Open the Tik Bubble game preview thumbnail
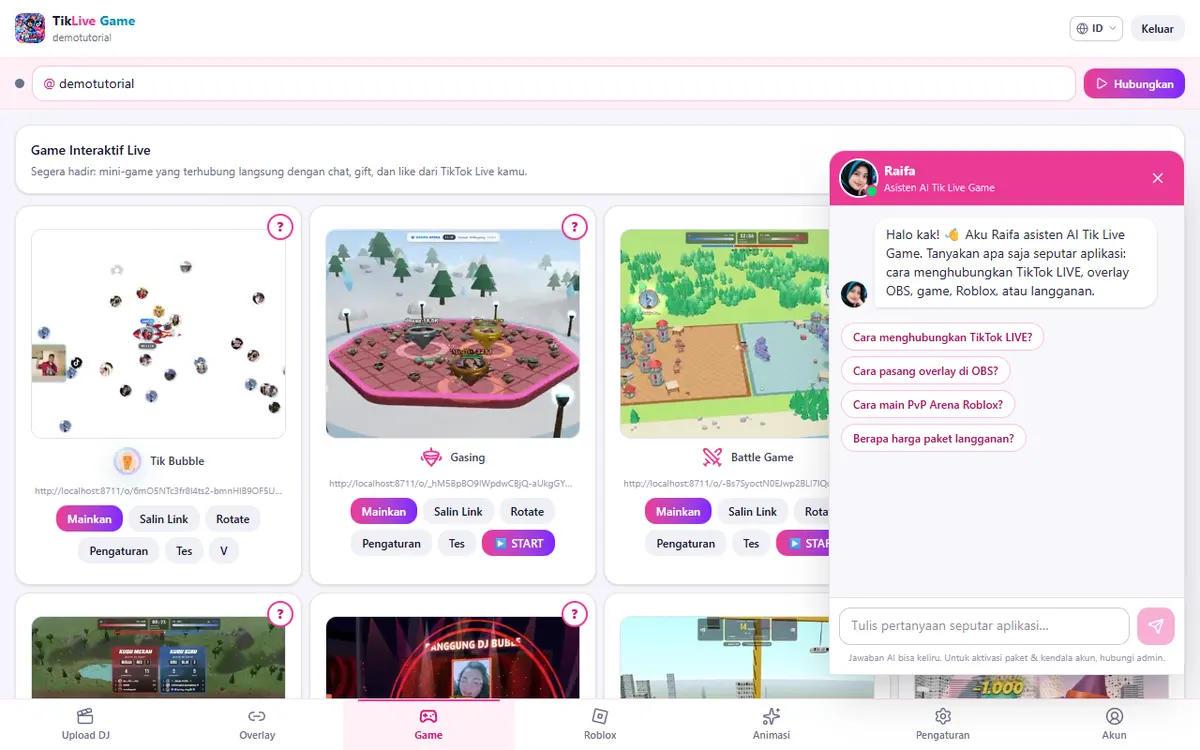 158,334
